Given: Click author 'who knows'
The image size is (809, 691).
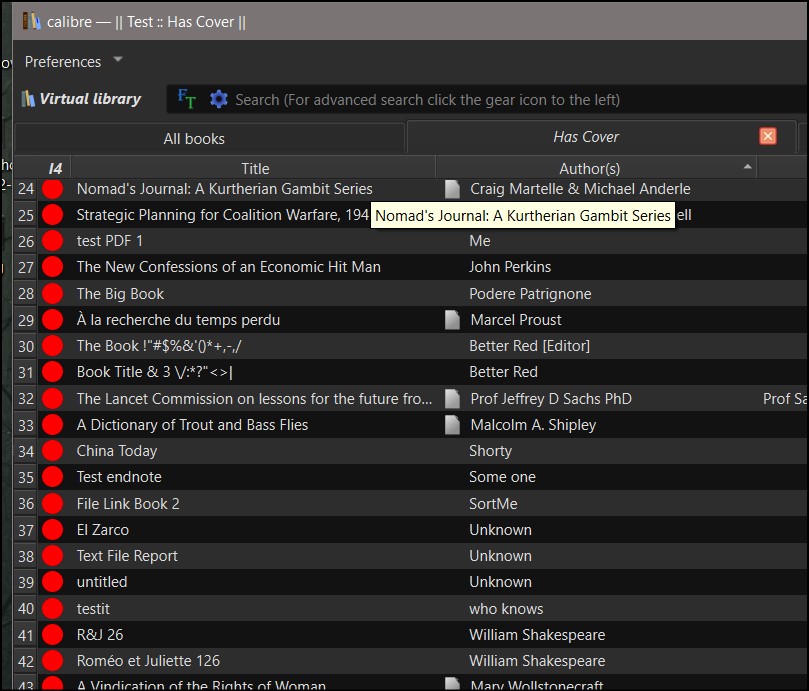Looking at the screenshot, I should coord(506,609).
